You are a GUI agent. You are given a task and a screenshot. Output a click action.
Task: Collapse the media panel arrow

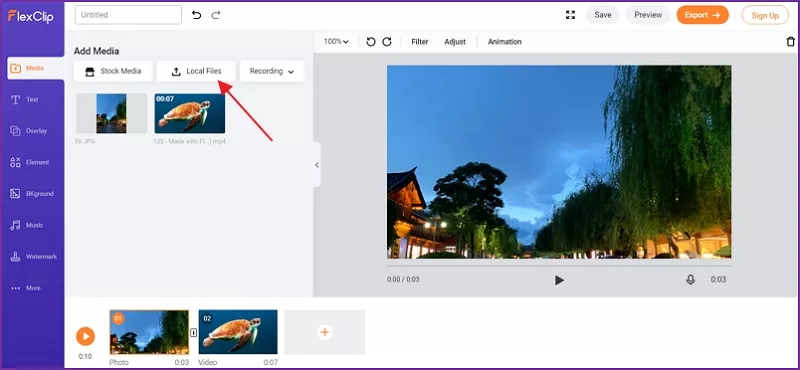317,165
